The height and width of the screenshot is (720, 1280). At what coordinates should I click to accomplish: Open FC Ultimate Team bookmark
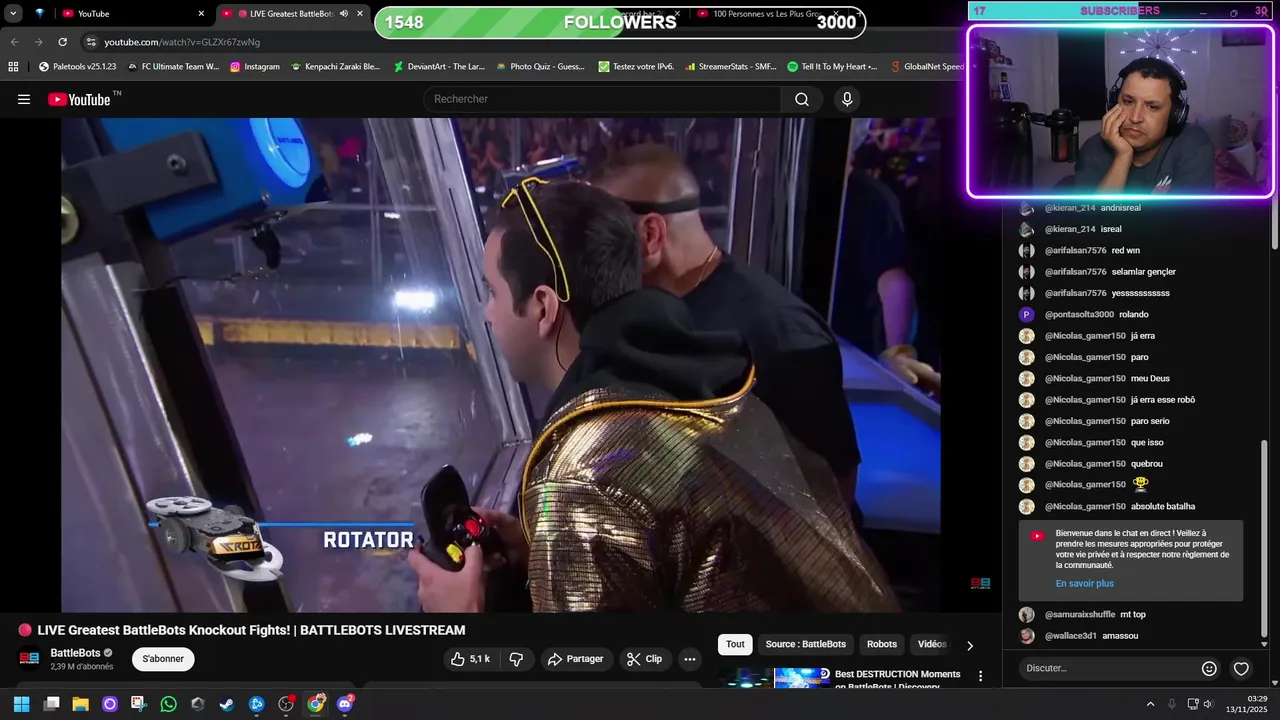[173, 67]
